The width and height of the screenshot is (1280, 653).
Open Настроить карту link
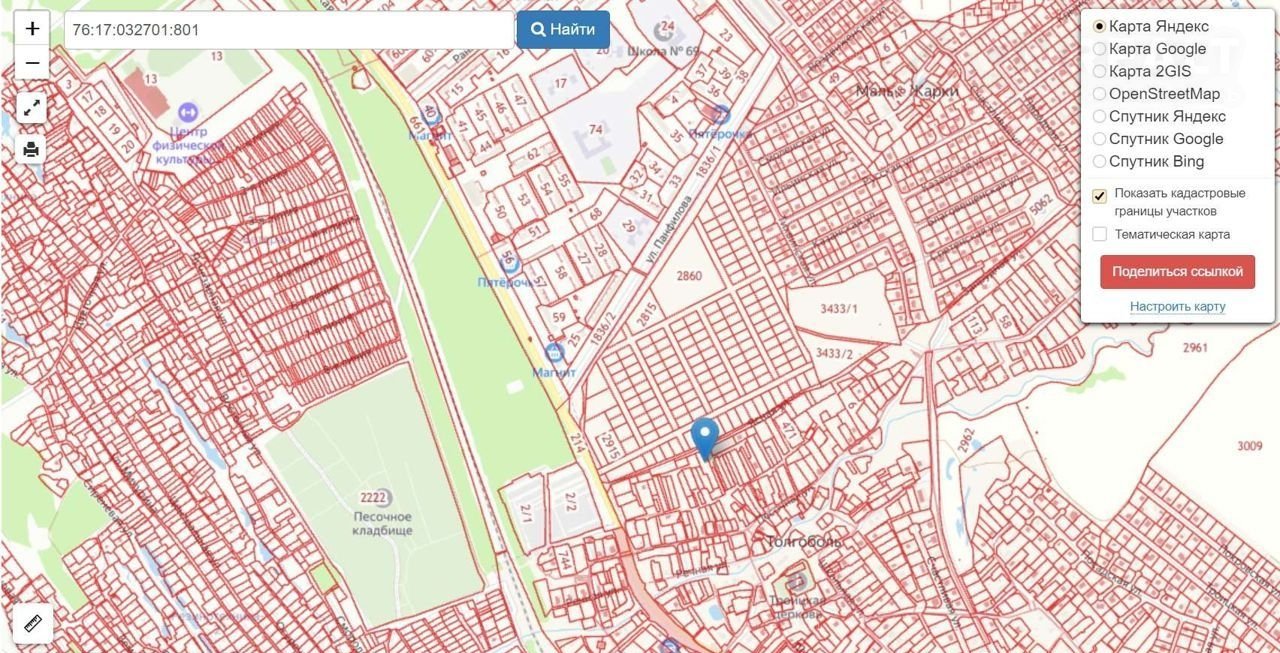click(1177, 306)
